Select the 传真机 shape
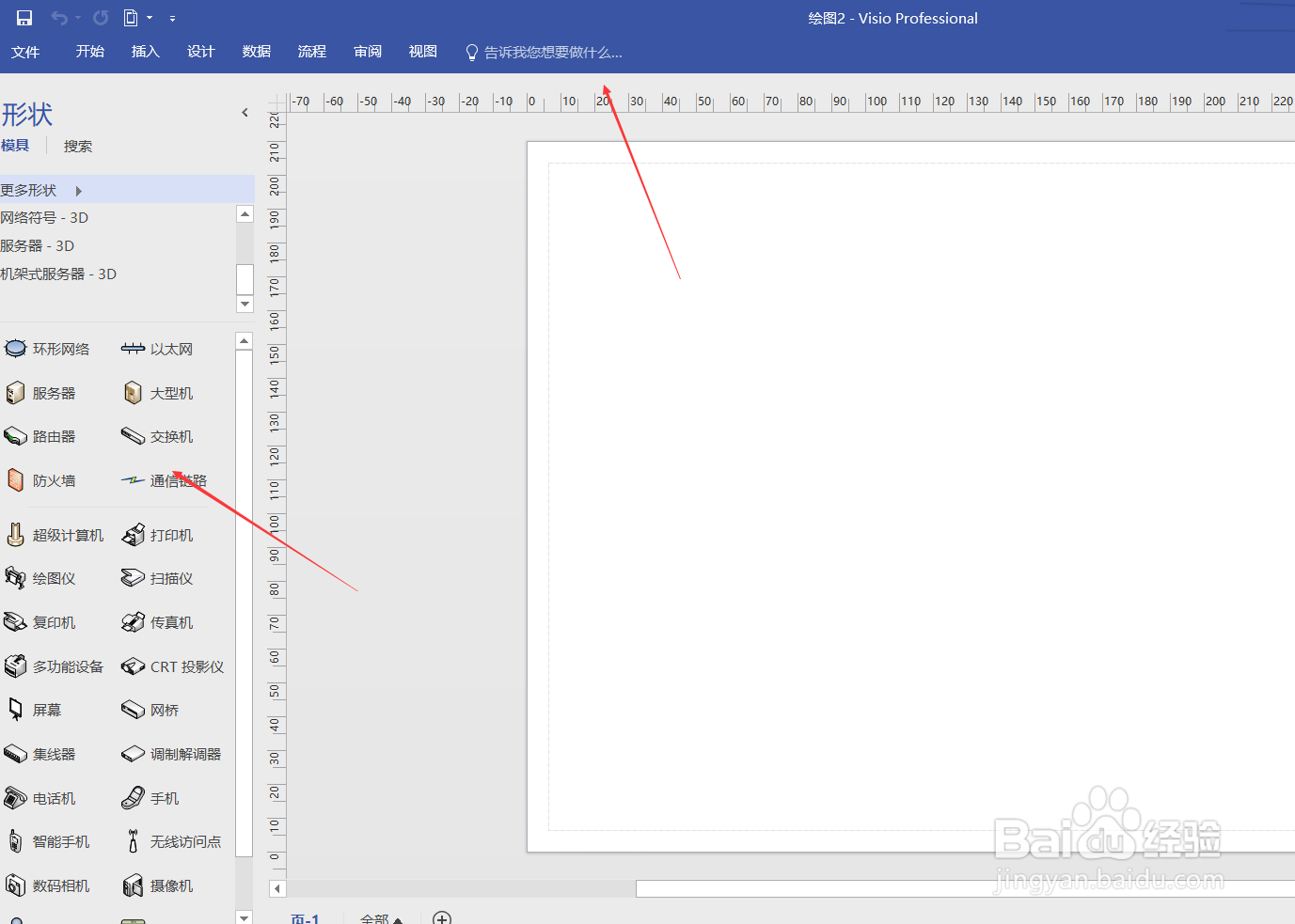 [x=157, y=622]
